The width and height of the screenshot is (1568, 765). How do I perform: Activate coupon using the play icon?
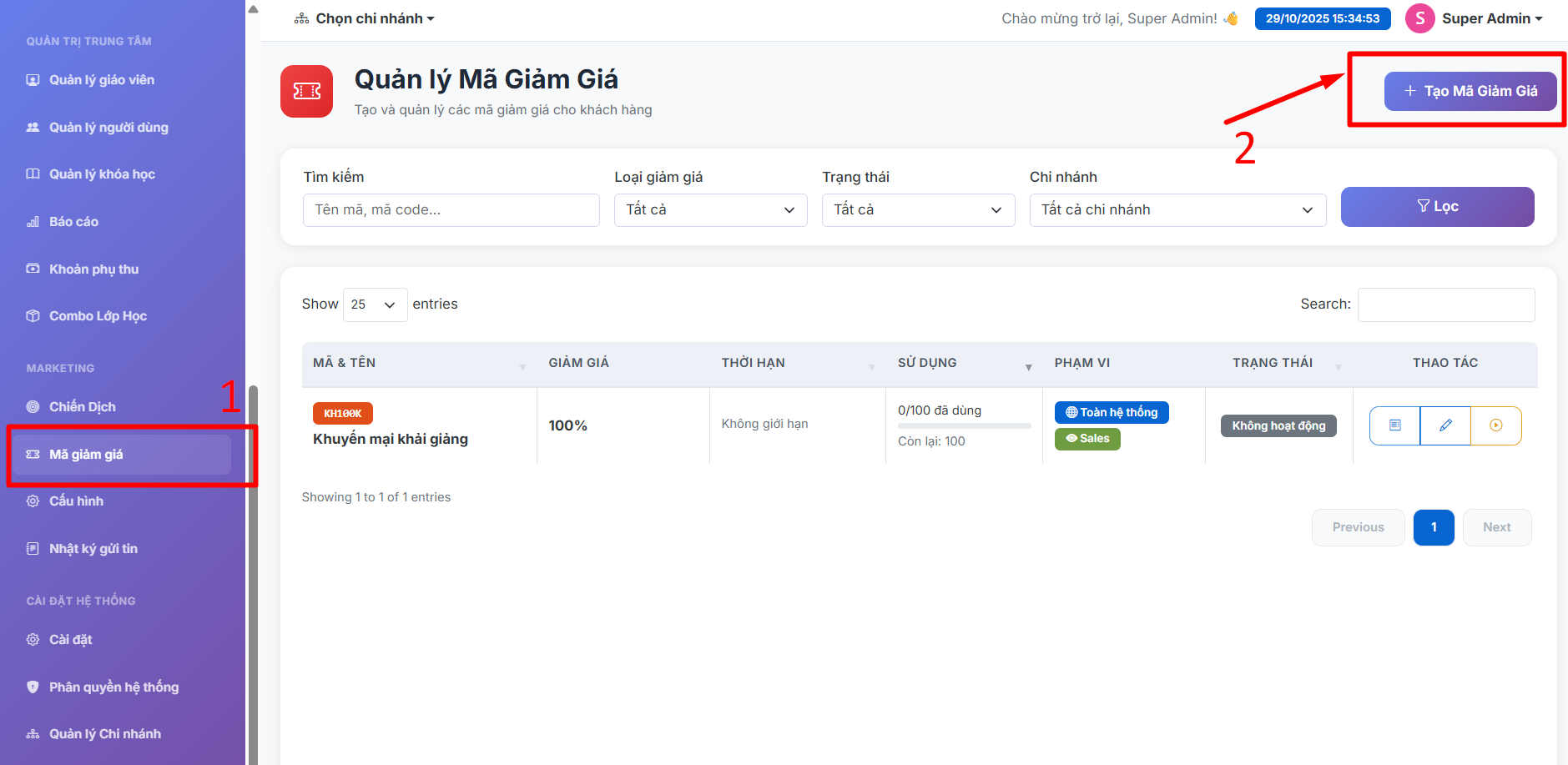1495,425
